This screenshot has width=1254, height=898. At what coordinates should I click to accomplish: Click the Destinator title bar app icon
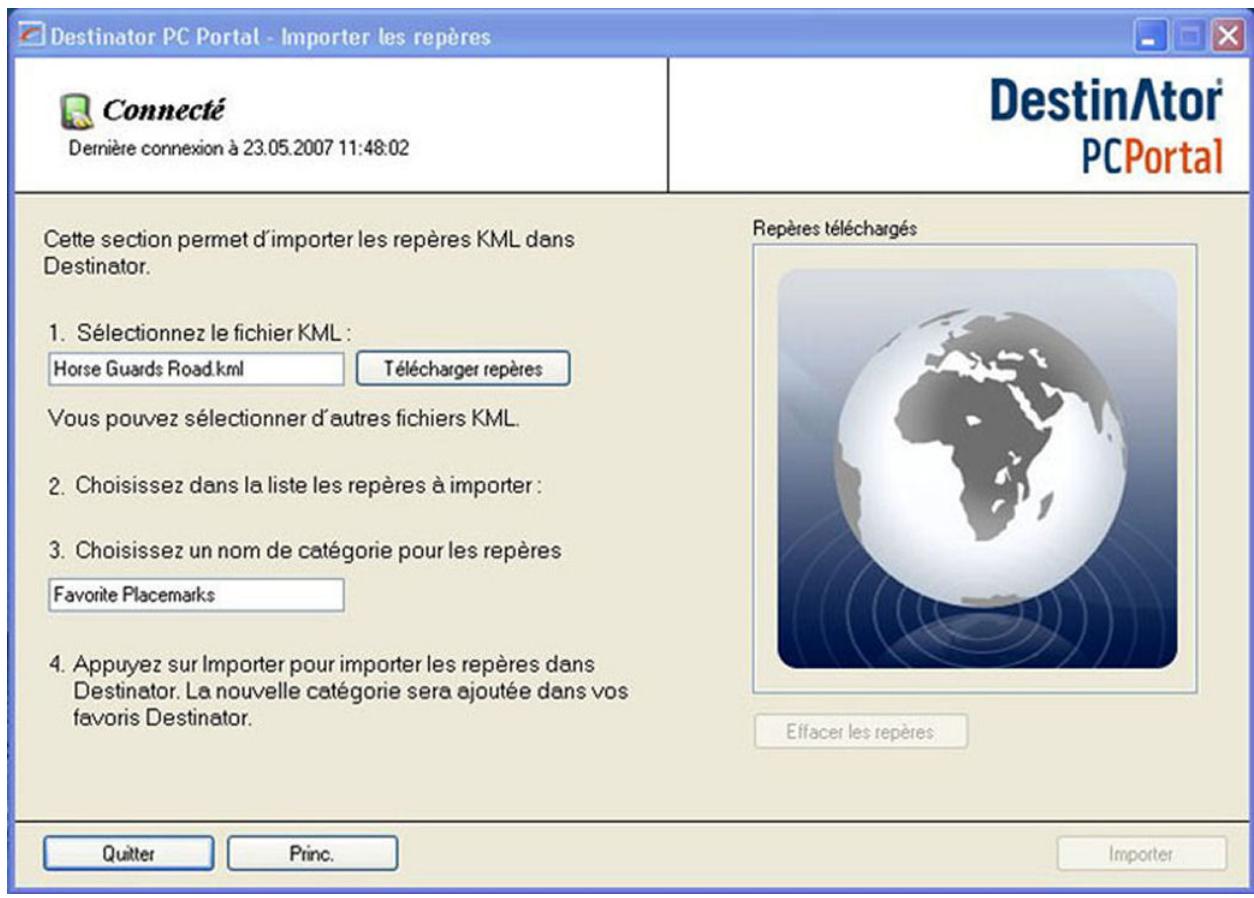(31, 37)
